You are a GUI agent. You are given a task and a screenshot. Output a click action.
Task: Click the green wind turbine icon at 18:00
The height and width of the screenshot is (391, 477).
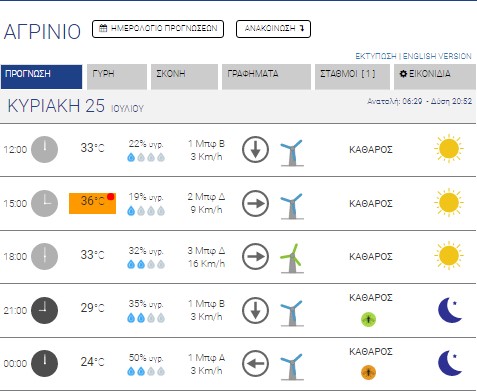[x=292, y=258]
